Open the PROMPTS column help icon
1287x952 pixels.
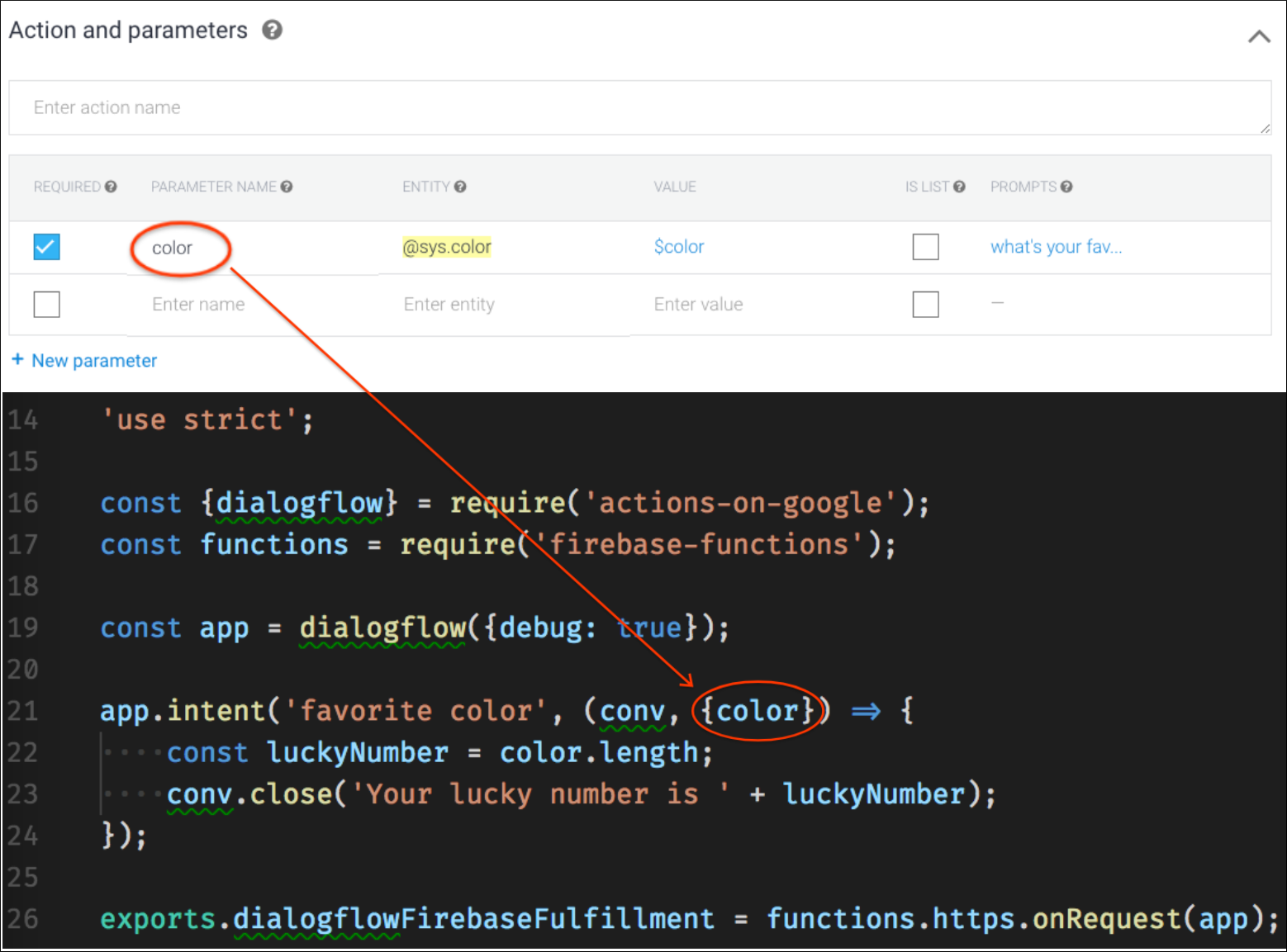point(1066,187)
